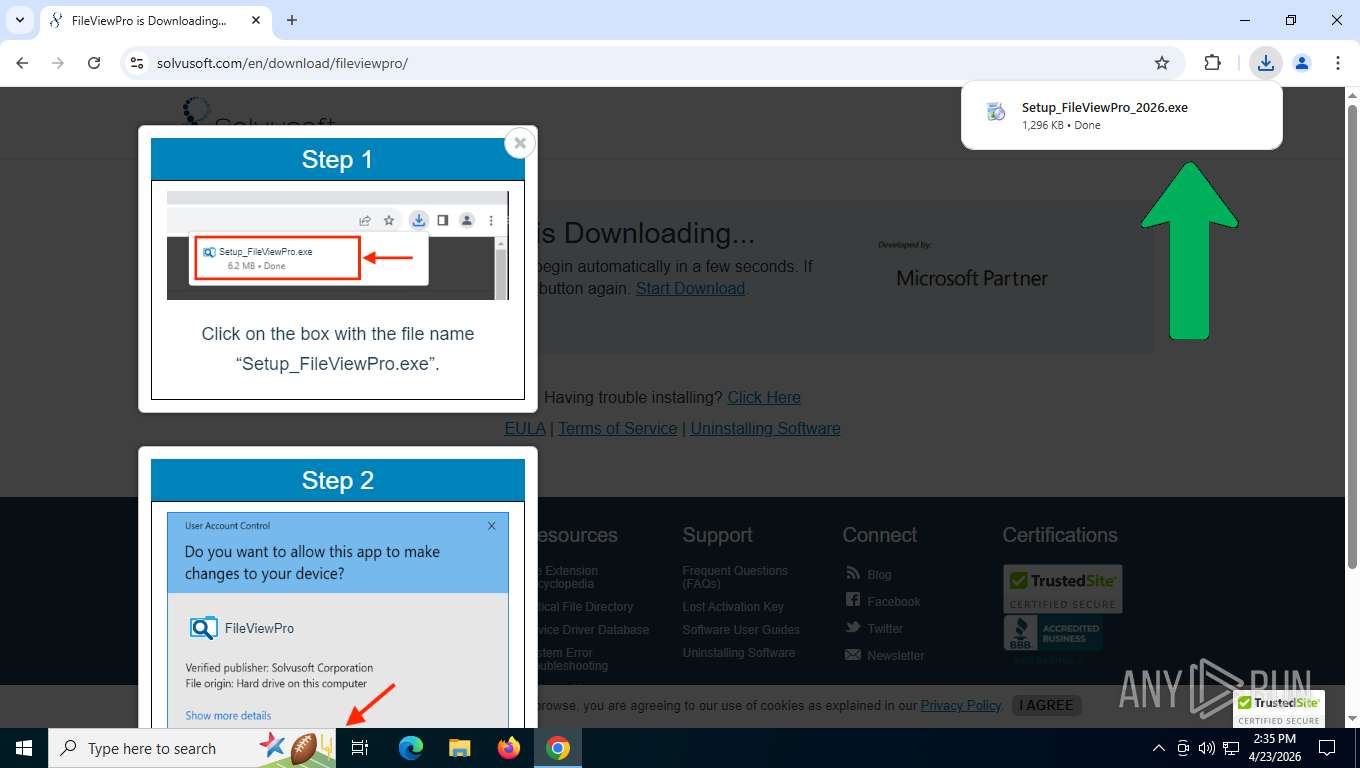
Task: Open the Uninstalling Software link under download box
Action: pos(765,428)
